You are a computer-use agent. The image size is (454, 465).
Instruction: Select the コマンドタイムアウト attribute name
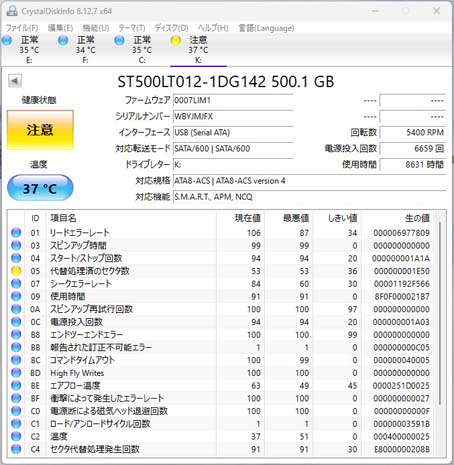tap(82, 360)
